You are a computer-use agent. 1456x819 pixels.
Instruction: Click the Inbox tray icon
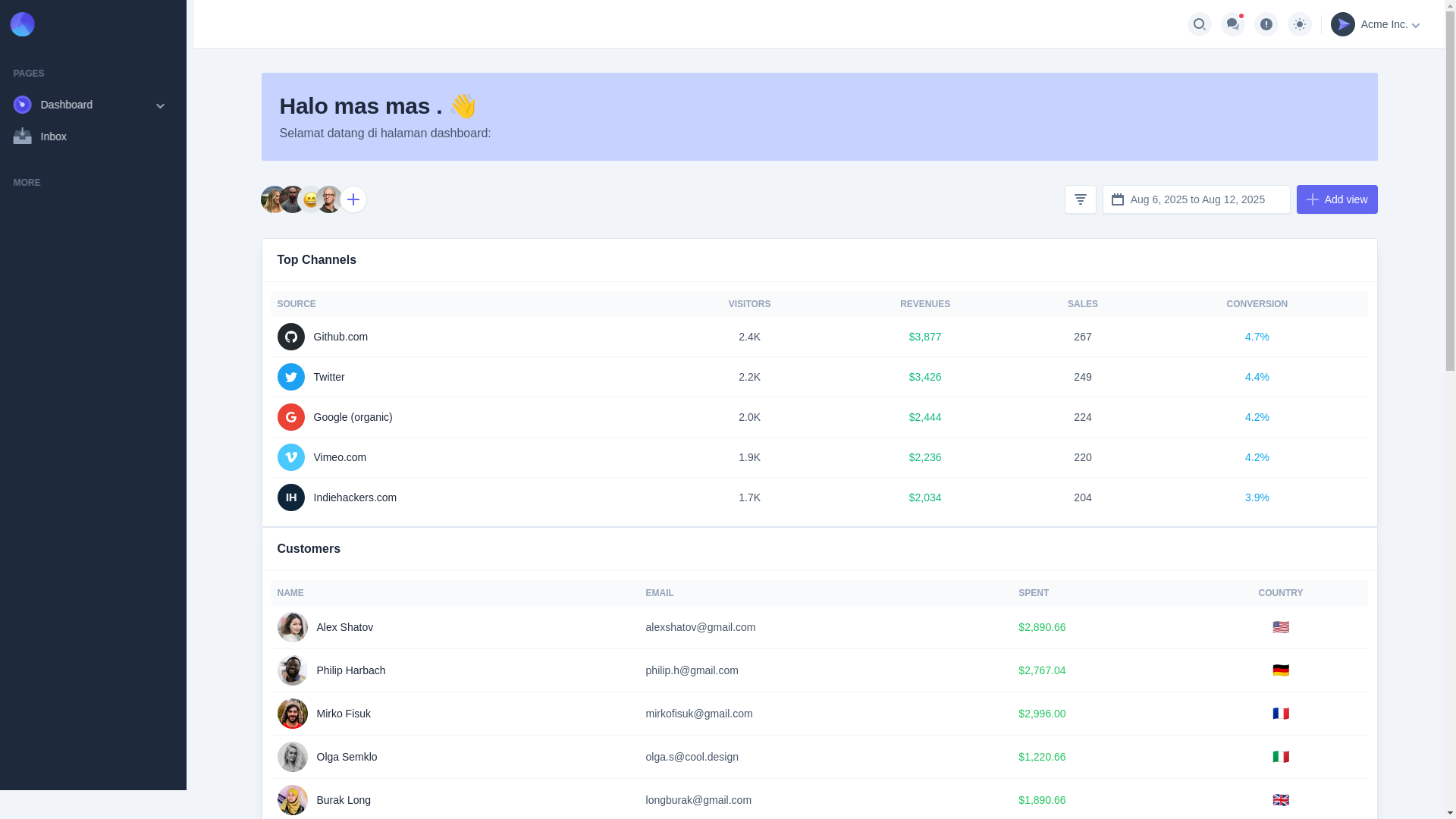(x=22, y=136)
